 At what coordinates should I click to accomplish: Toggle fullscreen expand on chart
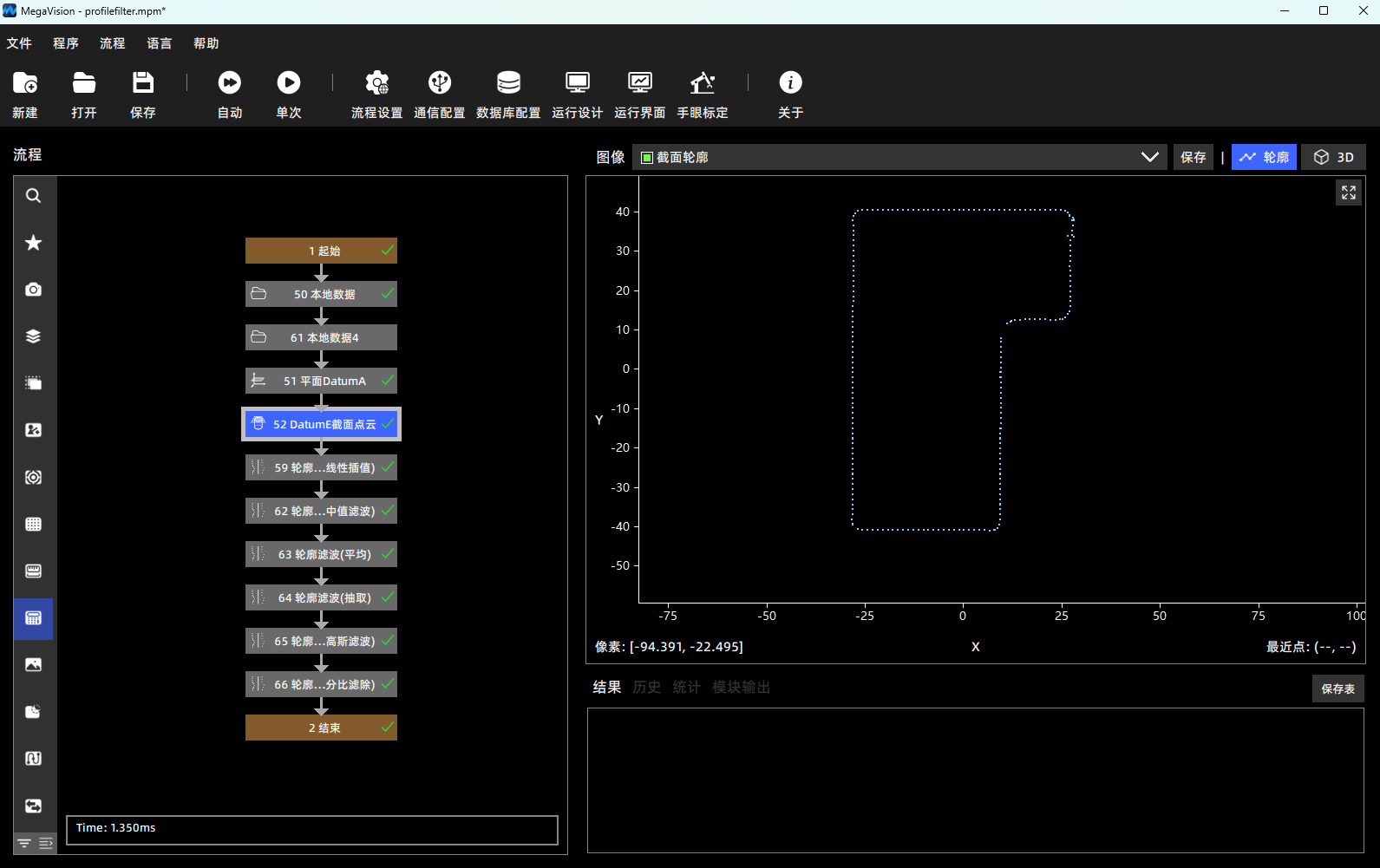pos(1349,193)
